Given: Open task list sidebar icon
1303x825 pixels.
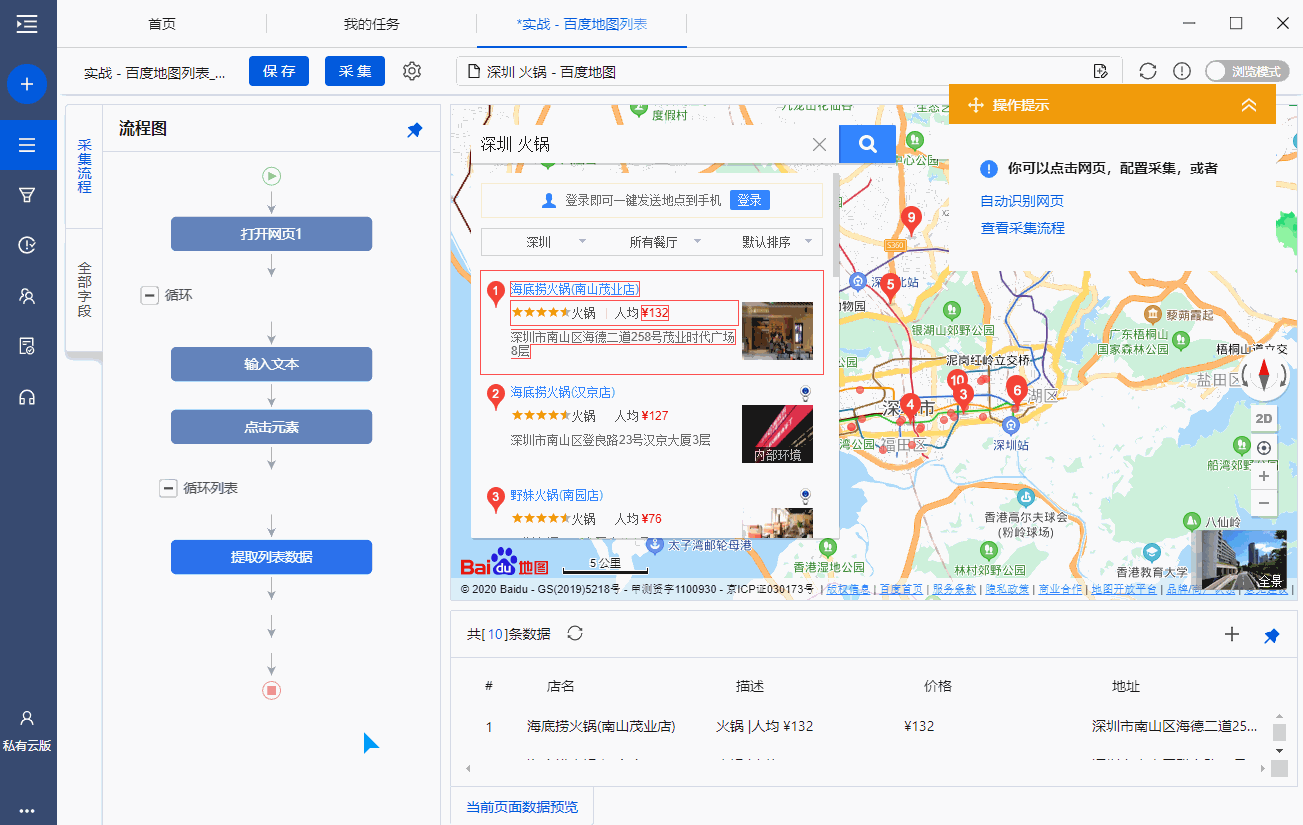Looking at the screenshot, I should pyautogui.click(x=27, y=146).
